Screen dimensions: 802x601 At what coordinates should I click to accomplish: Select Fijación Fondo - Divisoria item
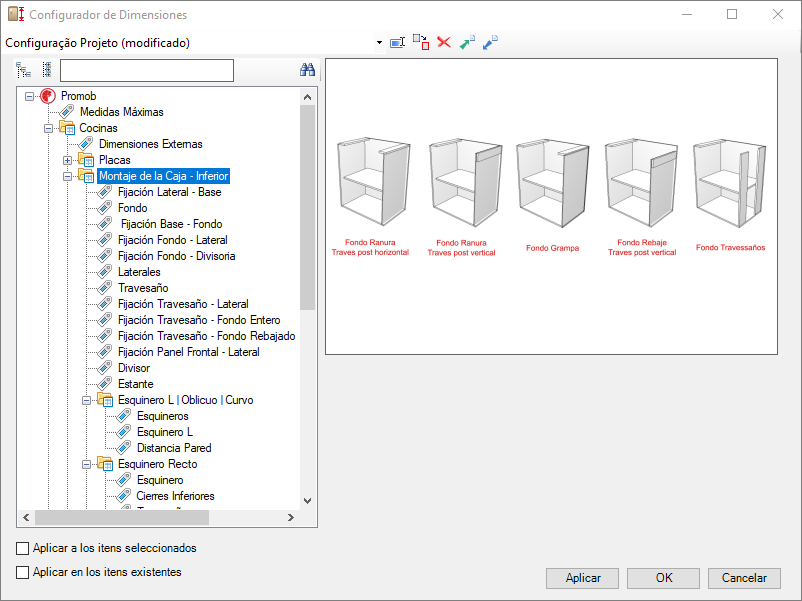(176, 256)
